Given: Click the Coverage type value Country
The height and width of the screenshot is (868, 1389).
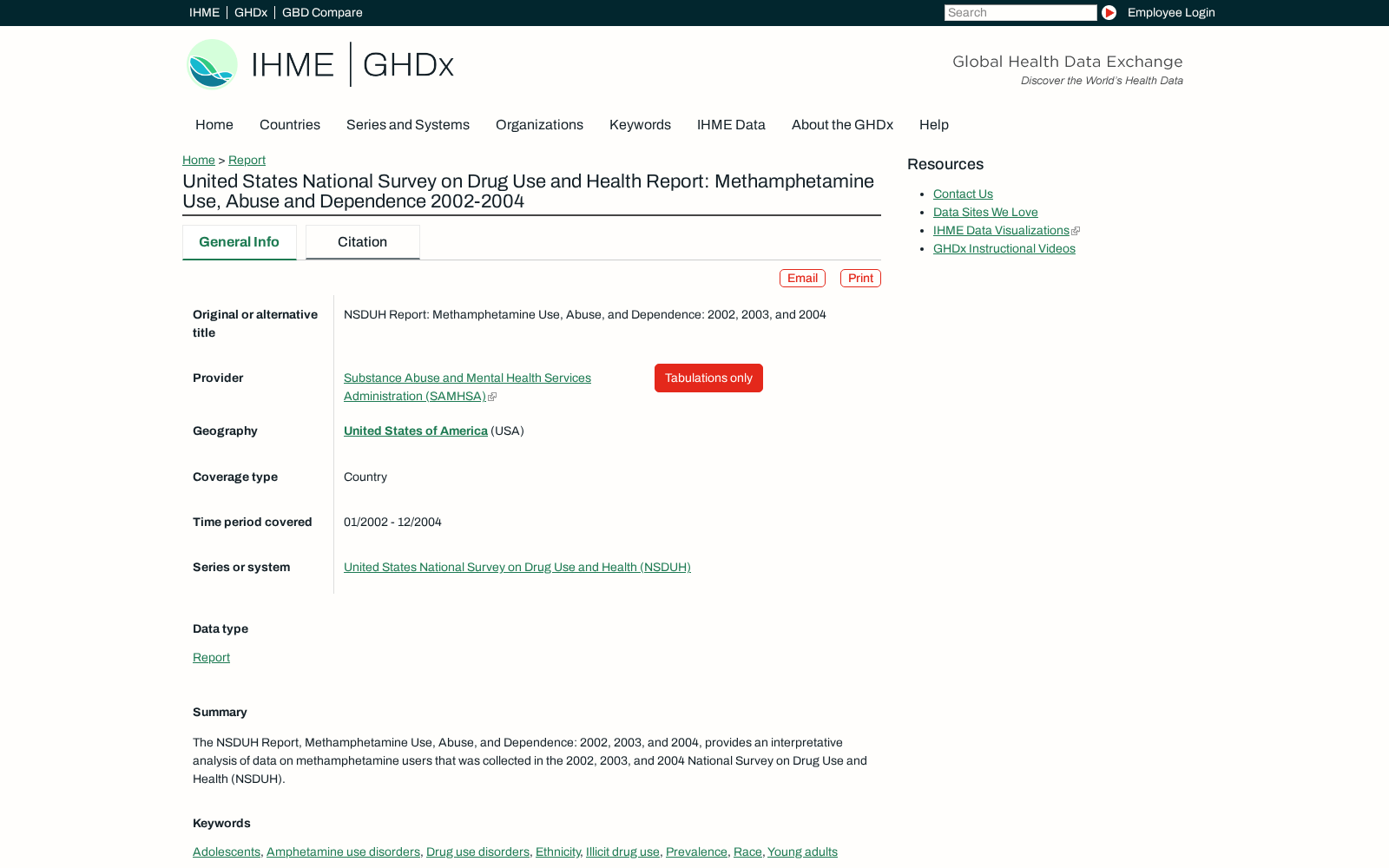Looking at the screenshot, I should tap(365, 477).
